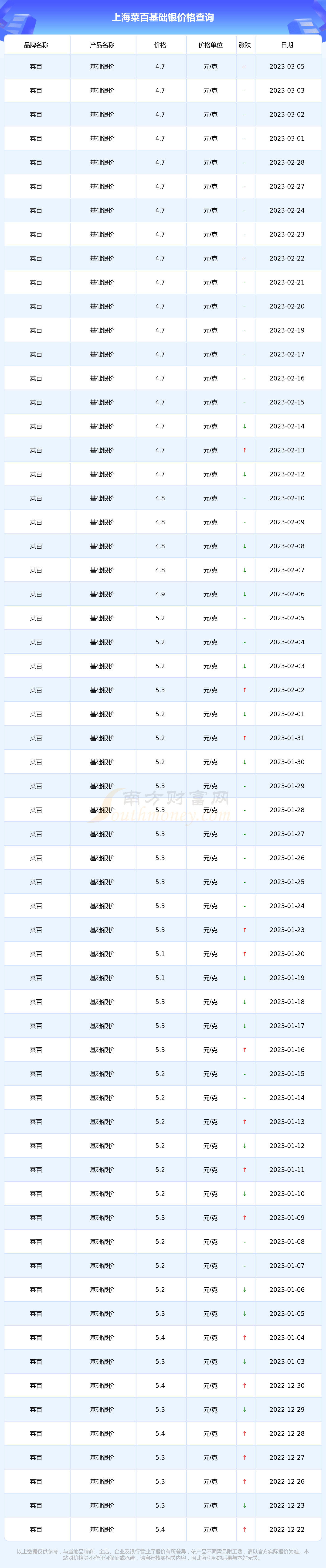Image resolution: width=326 pixels, height=1568 pixels.
Task: Click the 日期 column header
Action: click(x=287, y=45)
